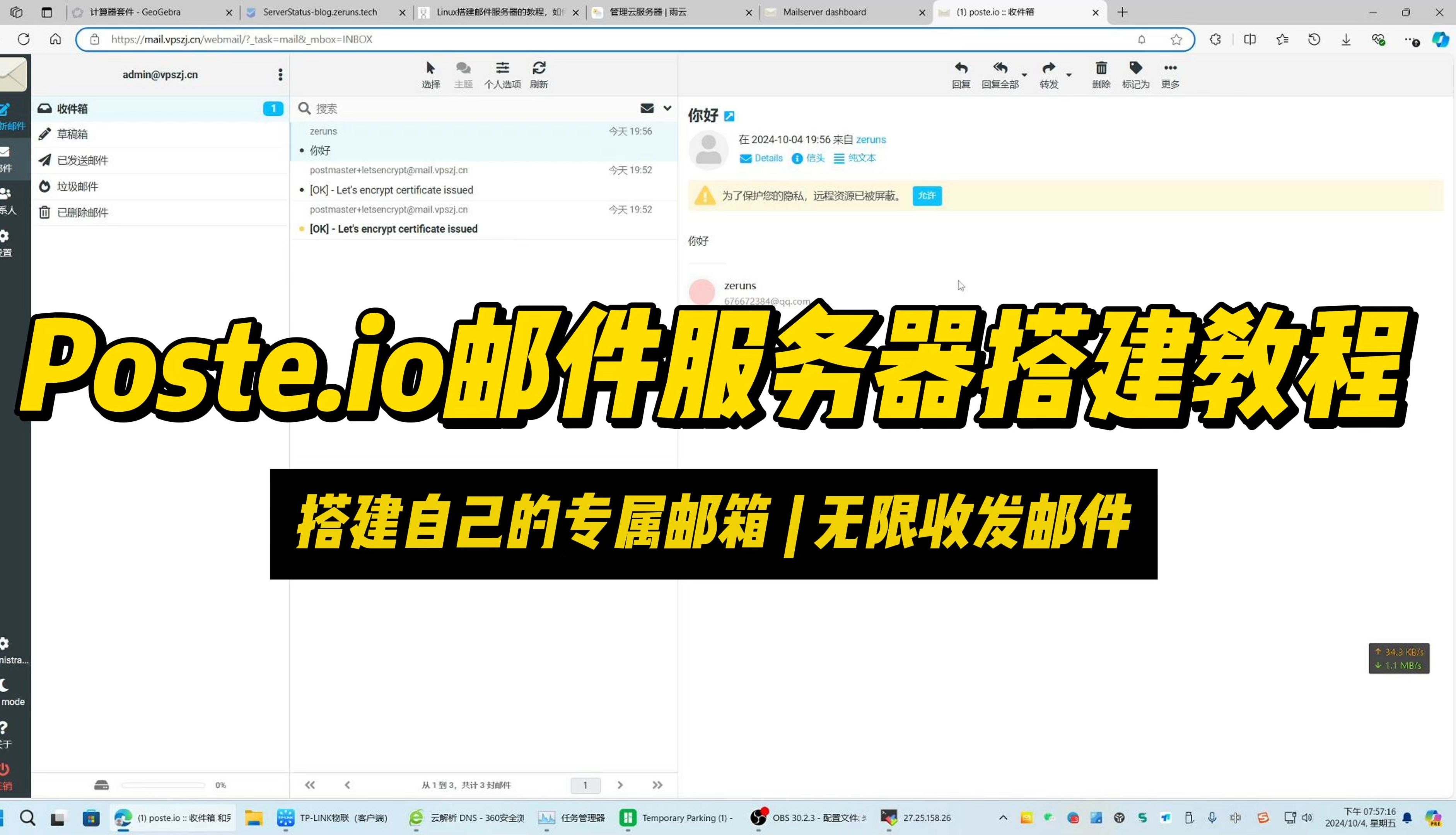
Task: Toggle dark mode in sidebar
Action: pos(12,693)
